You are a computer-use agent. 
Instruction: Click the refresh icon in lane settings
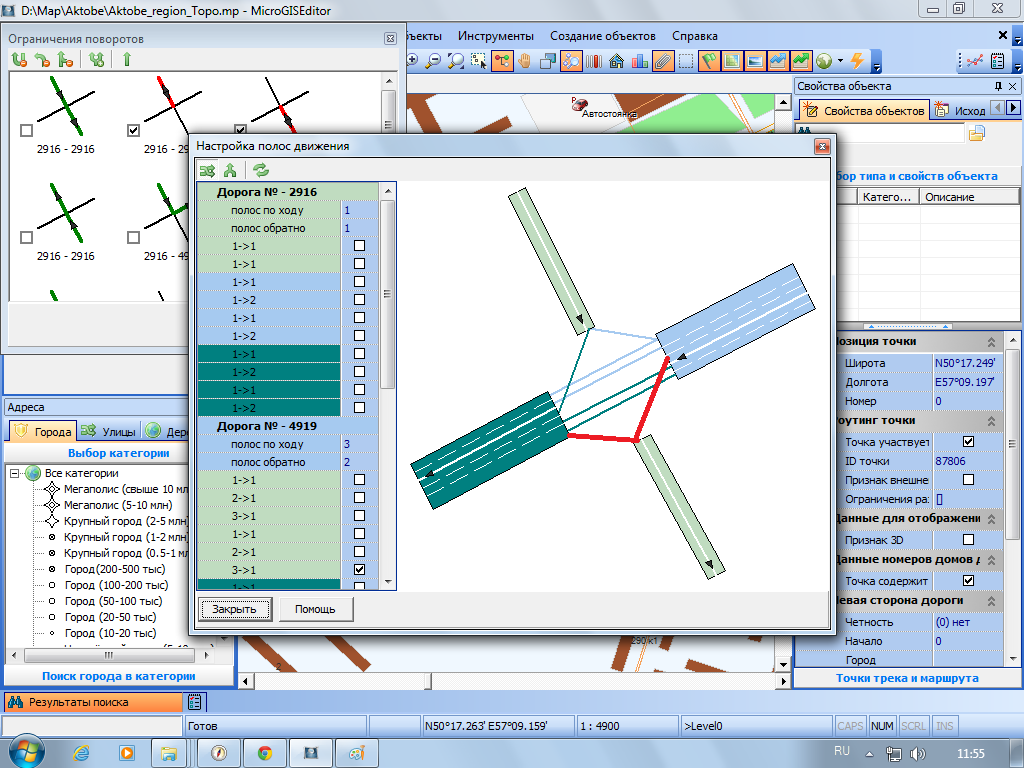(x=260, y=170)
